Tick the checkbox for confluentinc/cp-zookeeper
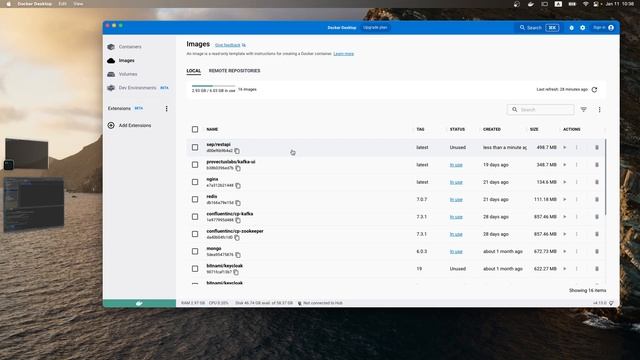This screenshot has height=360, width=640. click(x=195, y=234)
